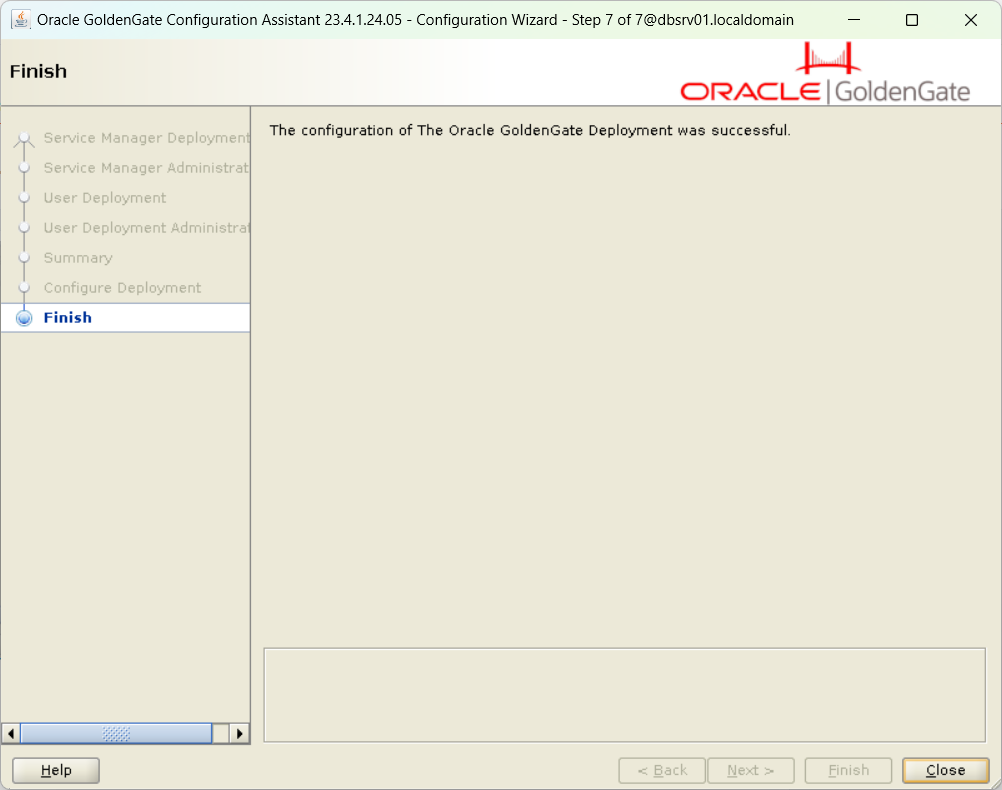Click the sidebar horizontal scrollbar thumb
Viewport: 1002px width, 790px height.
point(116,733)
